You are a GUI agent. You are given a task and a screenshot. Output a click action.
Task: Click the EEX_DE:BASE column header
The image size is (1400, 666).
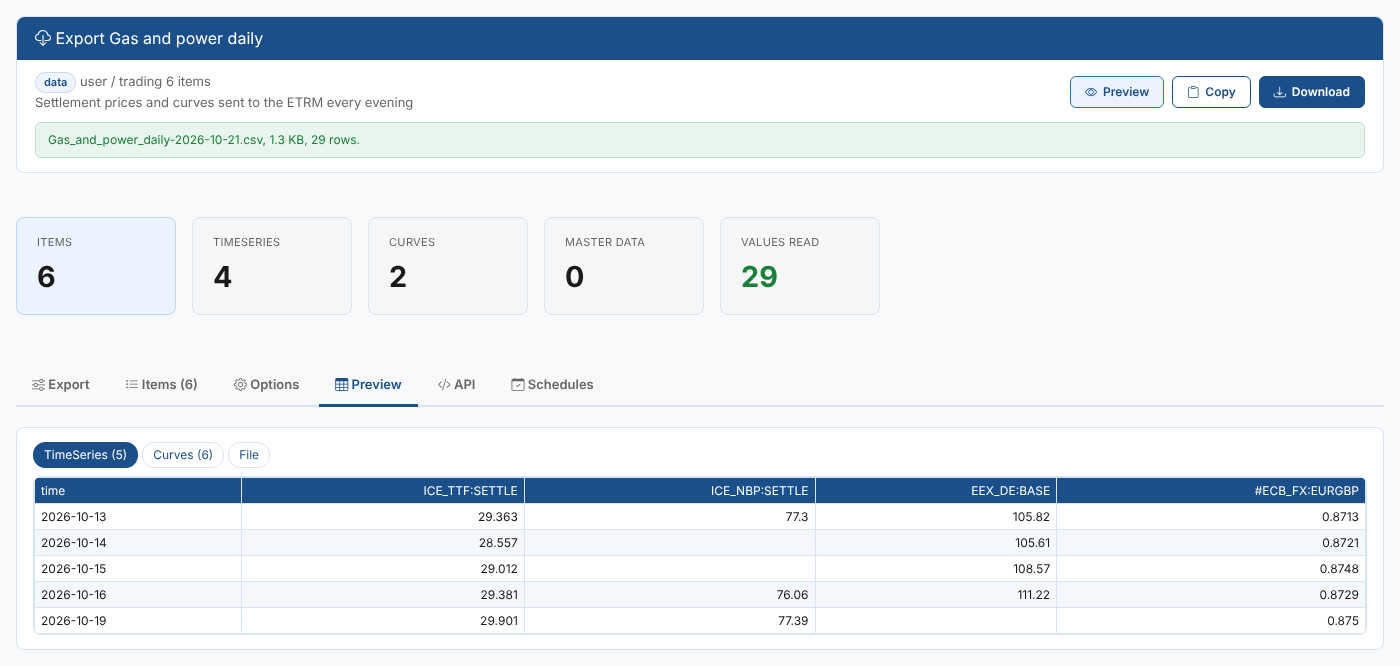pos(936,491)
